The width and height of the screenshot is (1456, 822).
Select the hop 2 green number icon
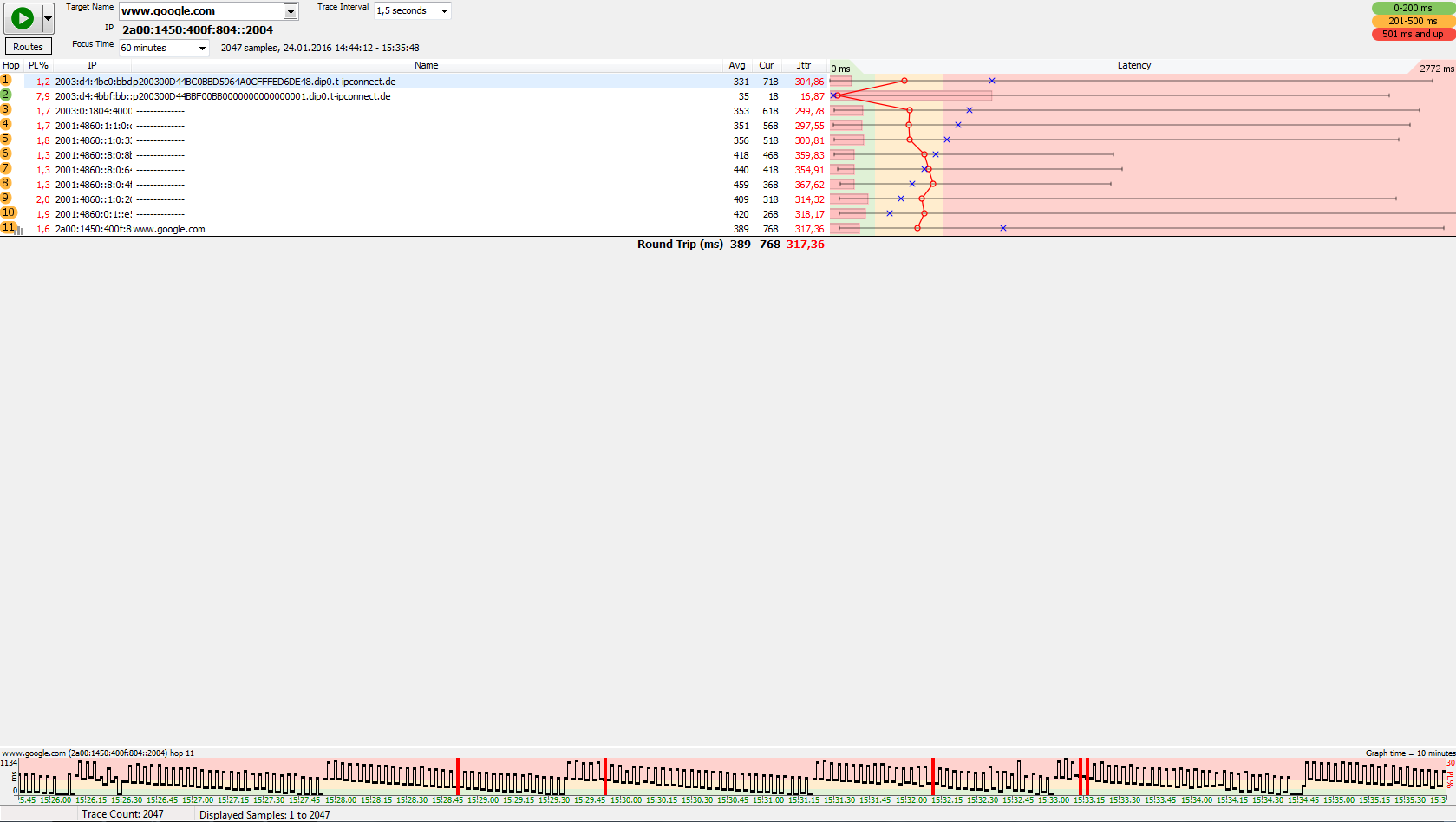click(x=6, y=95)
